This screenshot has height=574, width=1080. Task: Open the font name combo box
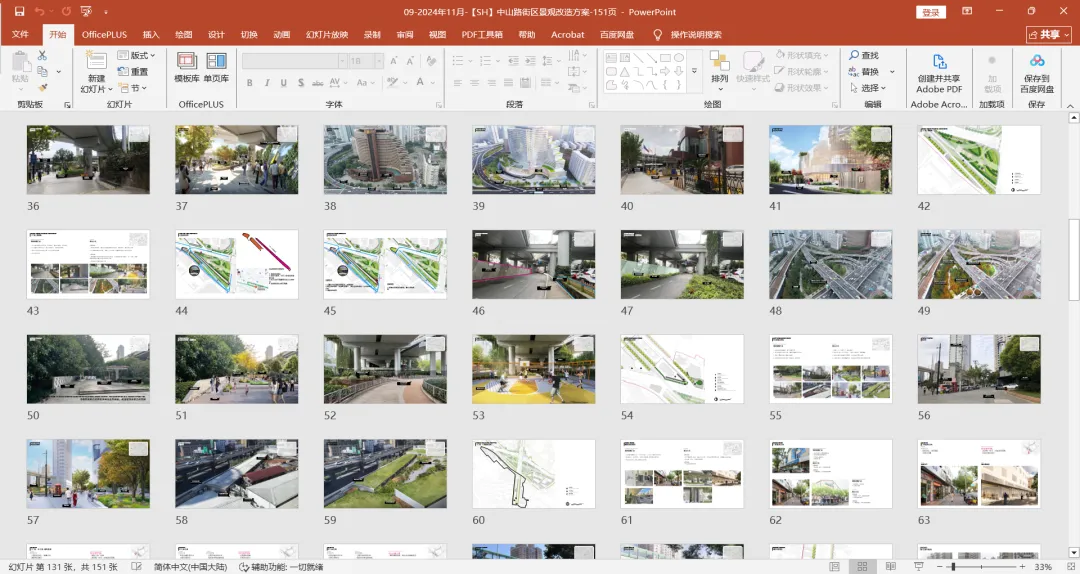click(x=294, y=61)
